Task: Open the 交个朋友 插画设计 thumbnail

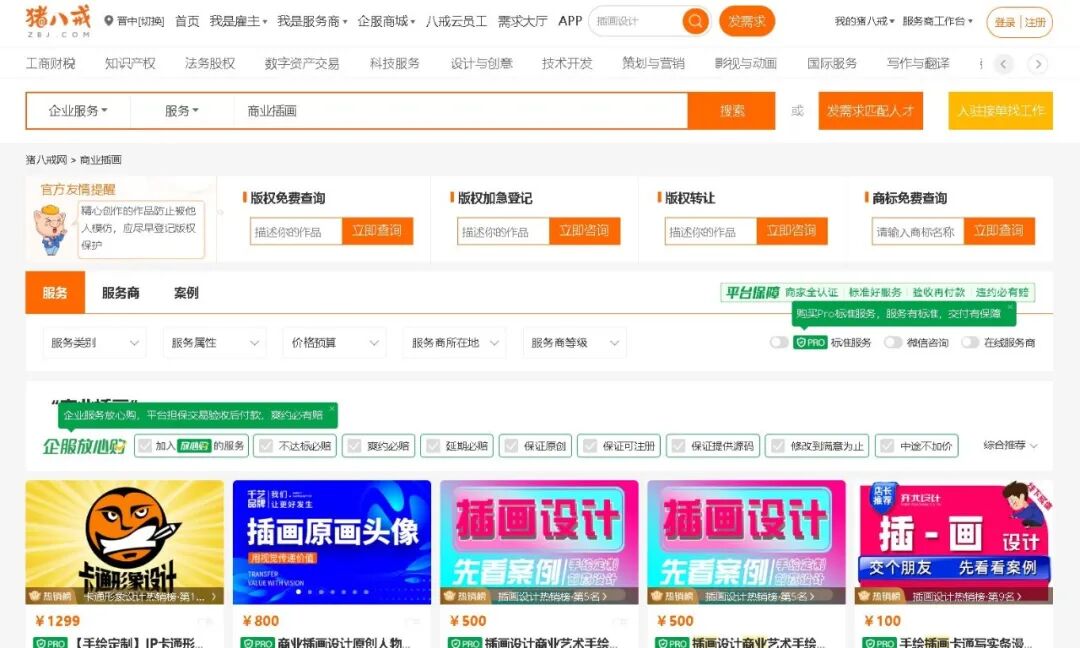Action: pyautogui.click(x=954, y=542)
